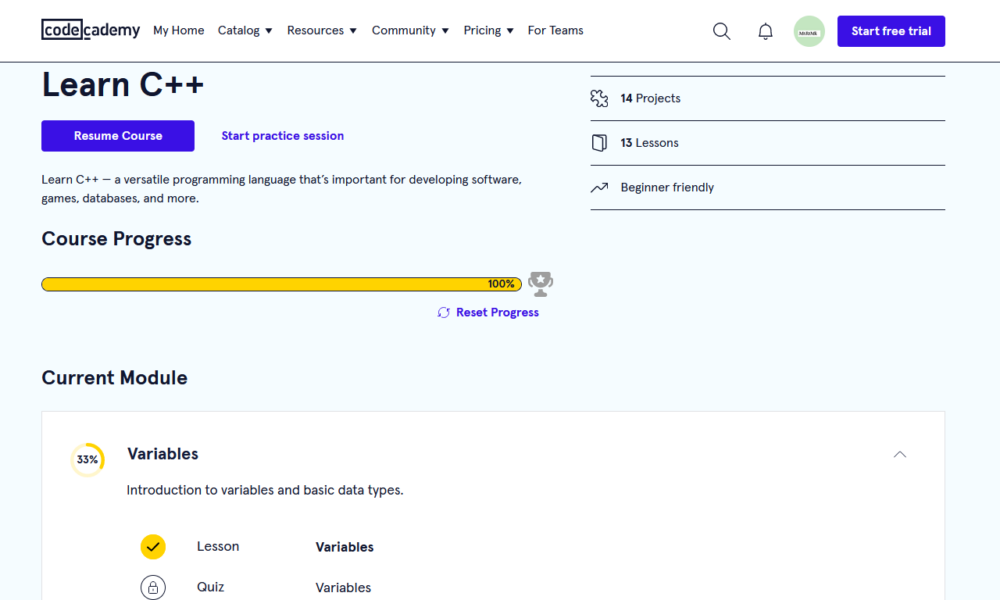Click the puzzle piece Projects icon
This screenshot has width=1000, height=600.
pos(599,98)
